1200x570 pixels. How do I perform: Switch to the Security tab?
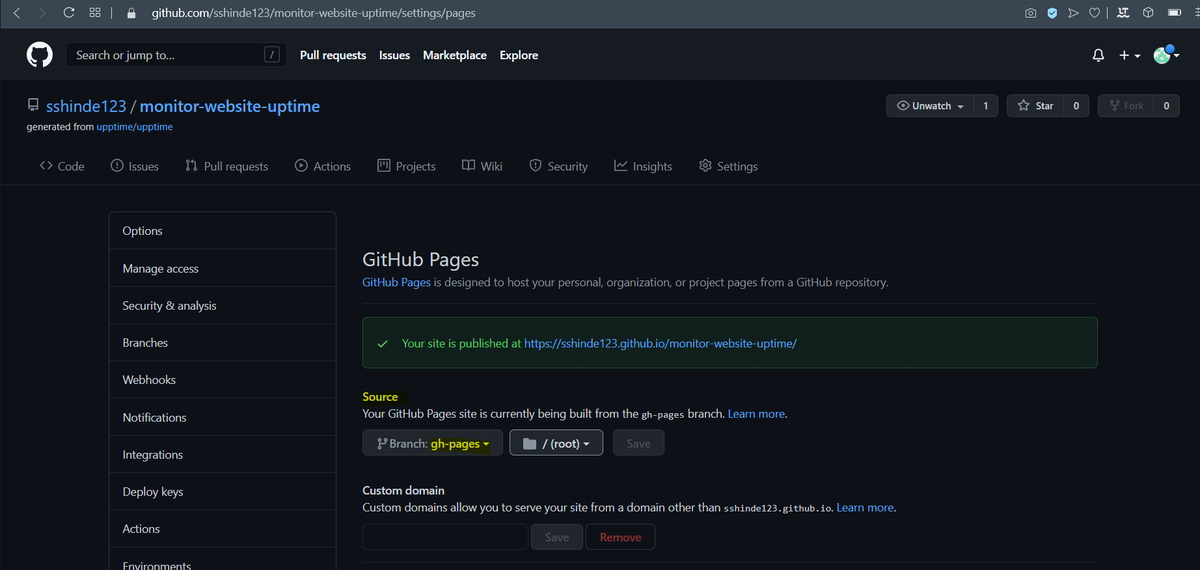[558, 166]
